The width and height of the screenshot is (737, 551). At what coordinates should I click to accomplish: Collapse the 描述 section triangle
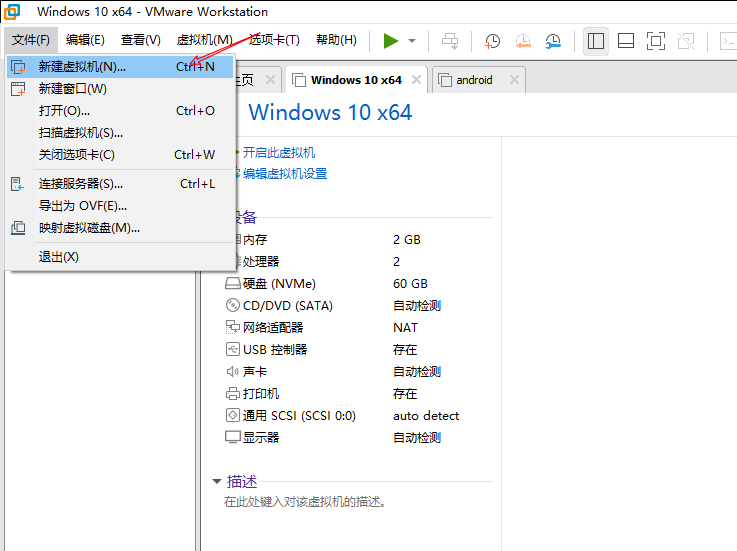pos(217,481)
